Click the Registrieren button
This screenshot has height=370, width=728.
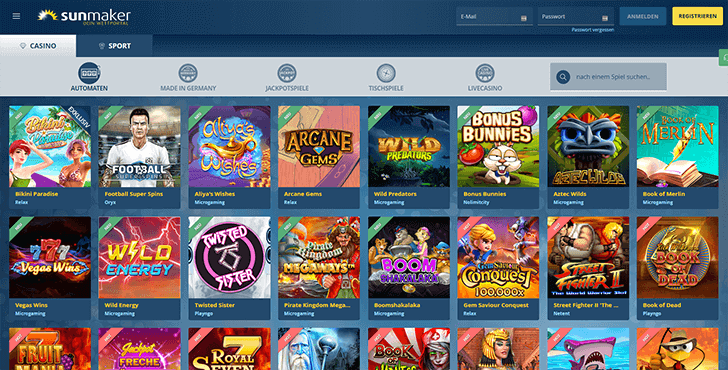[697, 16]
